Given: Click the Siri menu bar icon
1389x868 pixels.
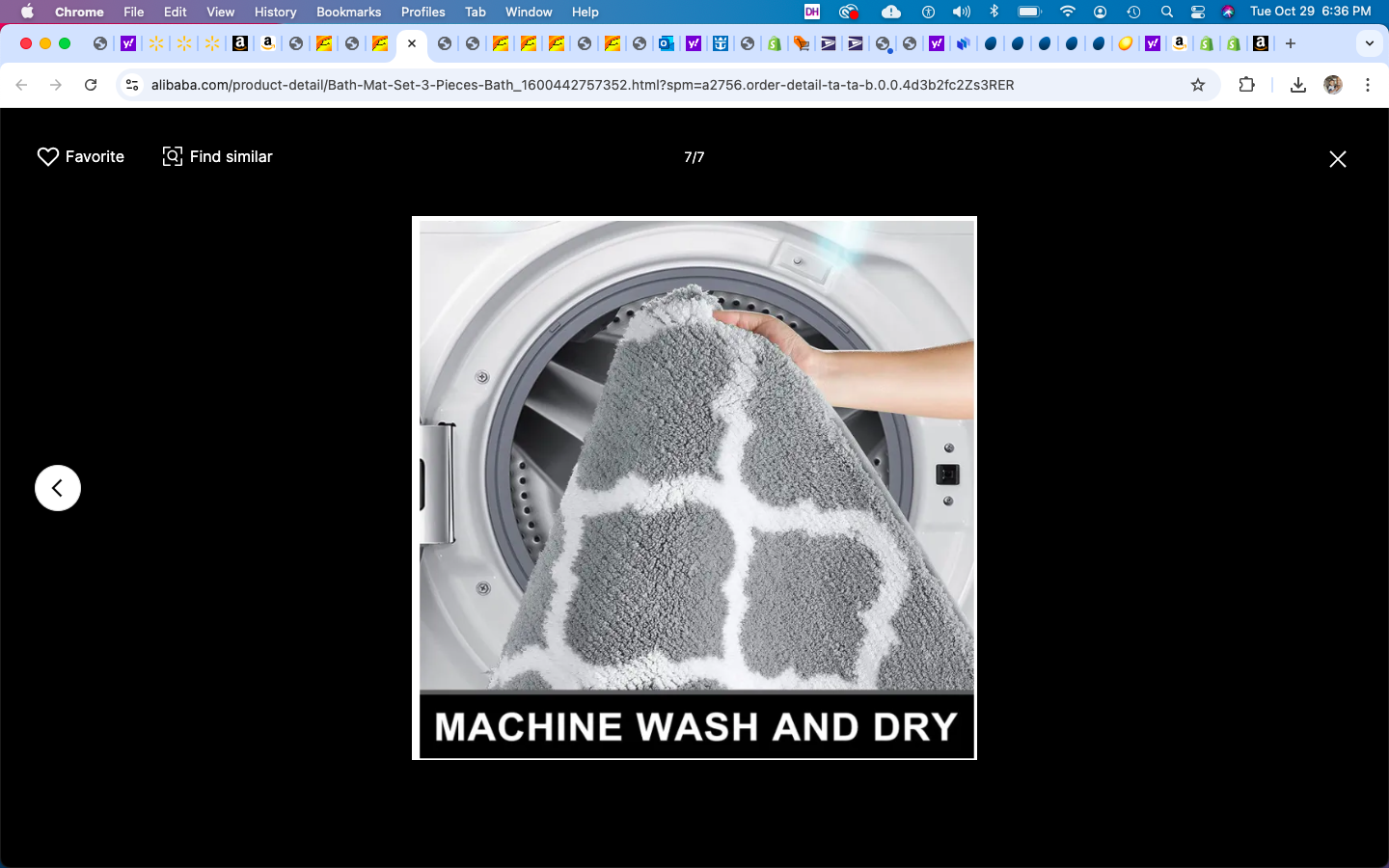Looking at the screenshot, I should [1228, 12].
